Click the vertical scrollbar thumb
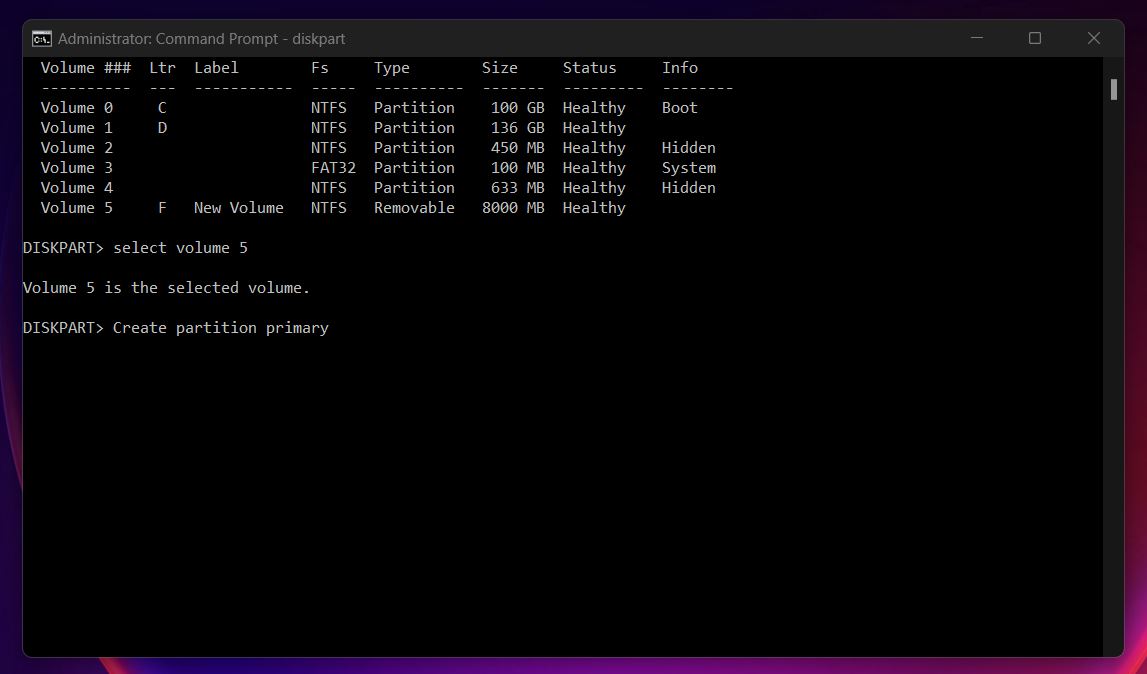1147x674 pixels. [x=1113, y=89]
